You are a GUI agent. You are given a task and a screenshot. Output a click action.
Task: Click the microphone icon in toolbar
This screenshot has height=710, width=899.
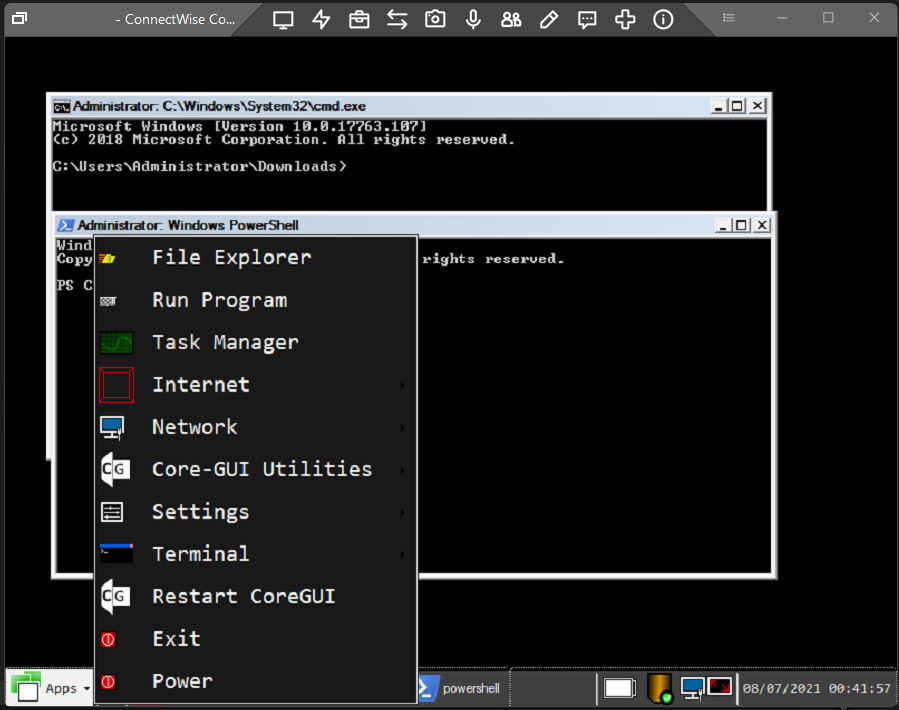(473, 19)
